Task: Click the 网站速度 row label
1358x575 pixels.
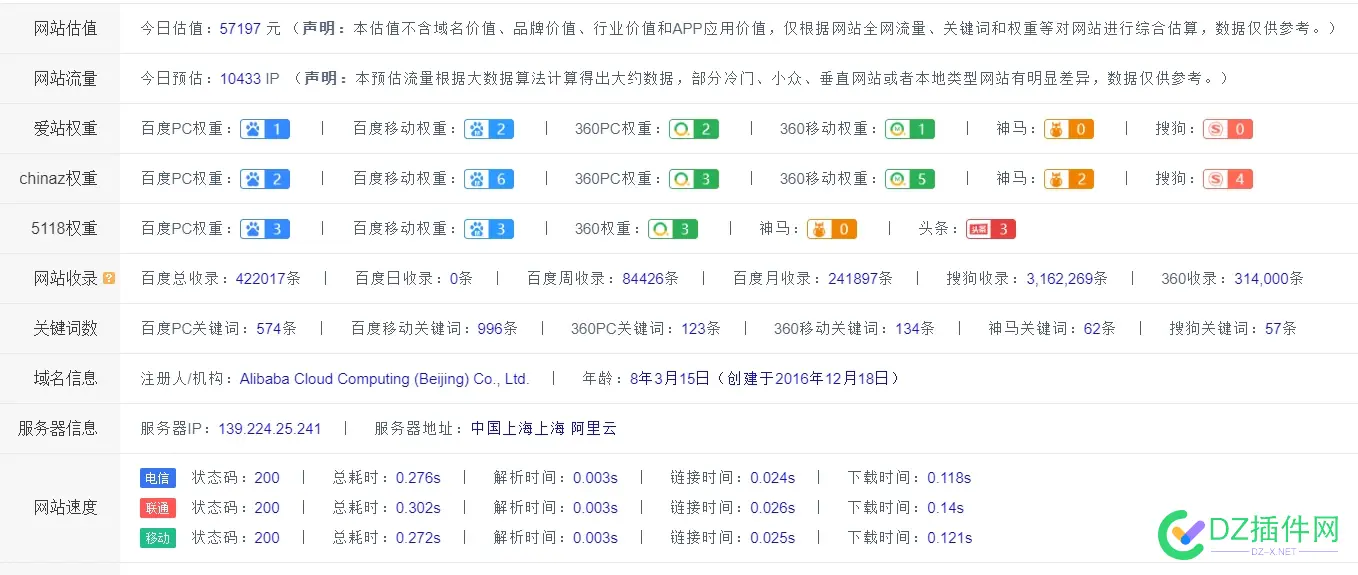Action: coord(65,508)
